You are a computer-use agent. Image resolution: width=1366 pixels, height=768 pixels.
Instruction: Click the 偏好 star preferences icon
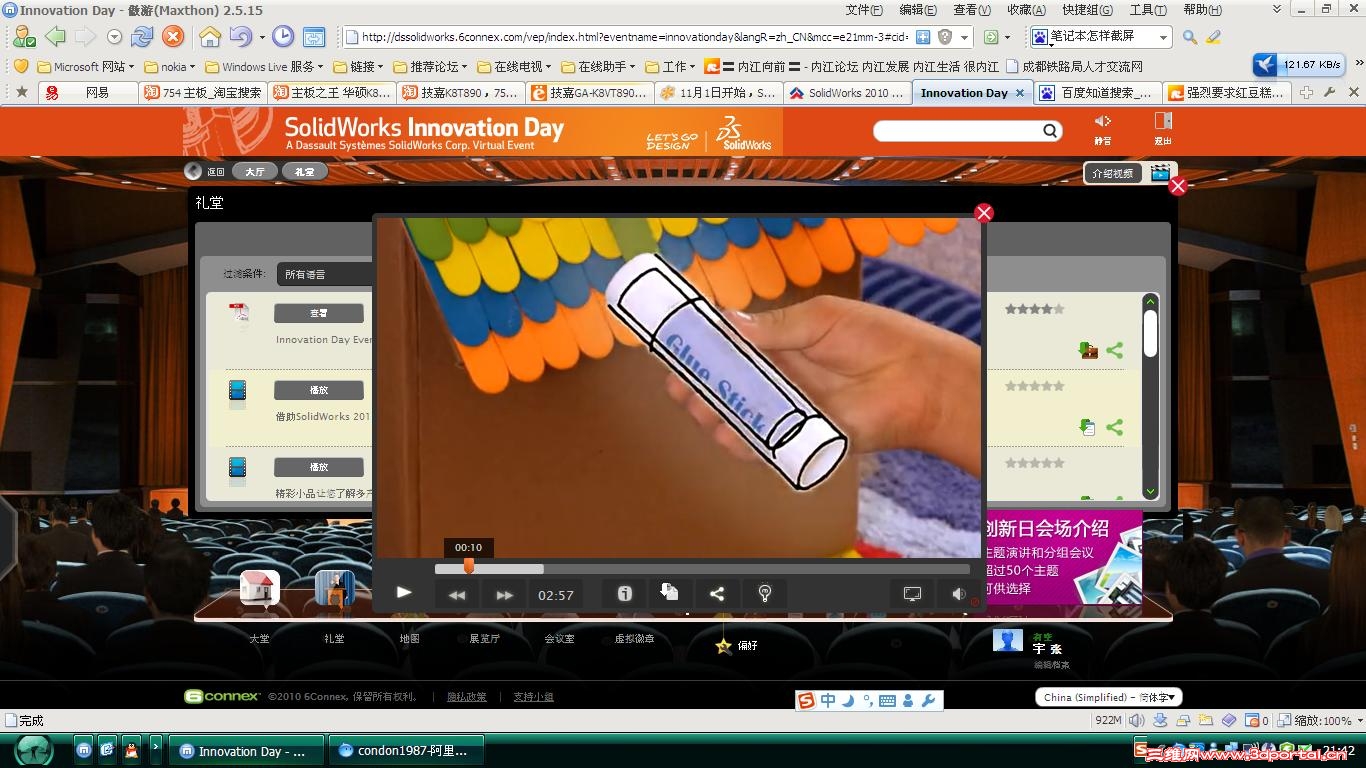[724, 646]
